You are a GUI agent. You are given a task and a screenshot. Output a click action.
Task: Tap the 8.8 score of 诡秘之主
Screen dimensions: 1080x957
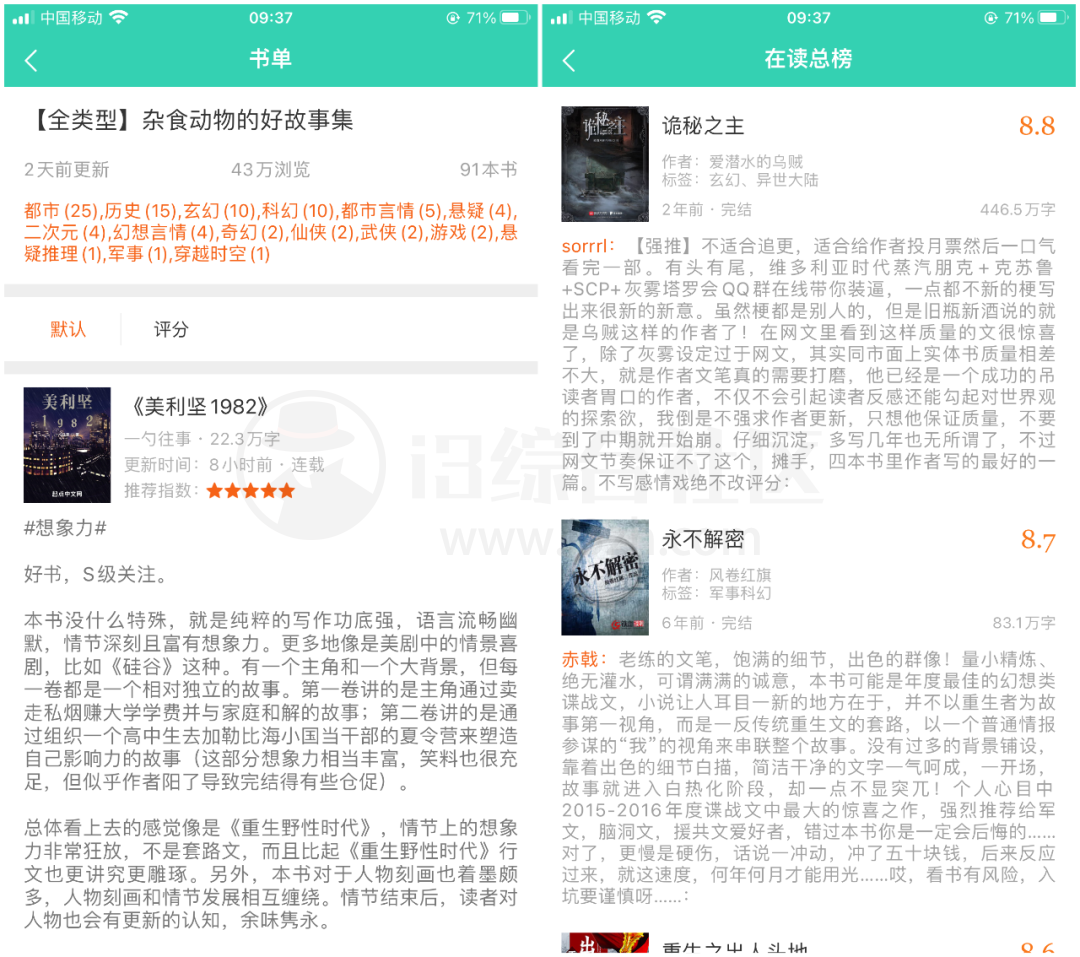pyautogui.click(x=1037, y=126)
